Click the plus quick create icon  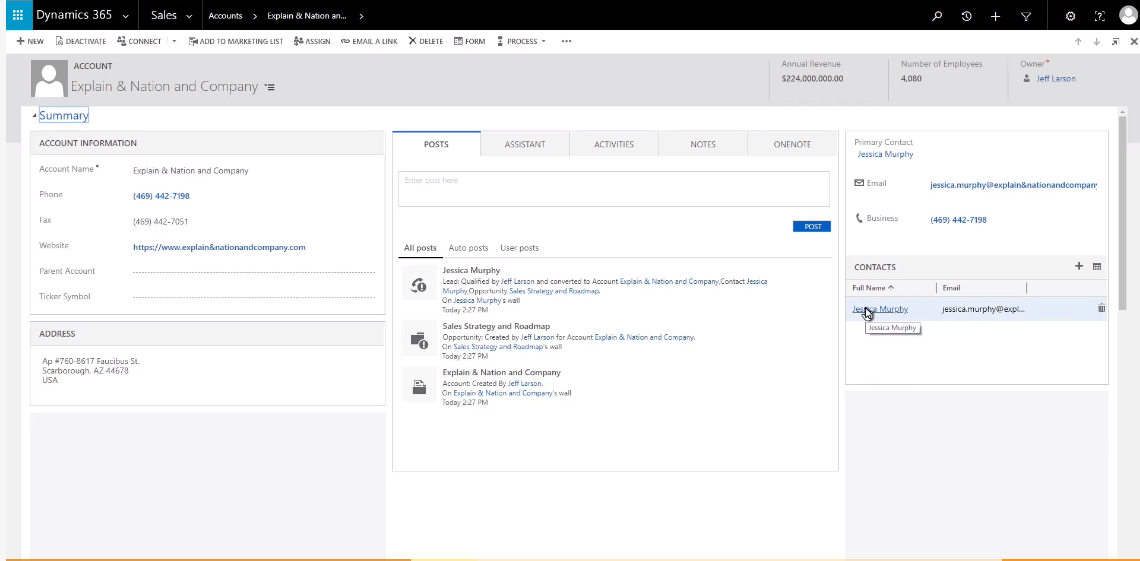coord(995,16)
